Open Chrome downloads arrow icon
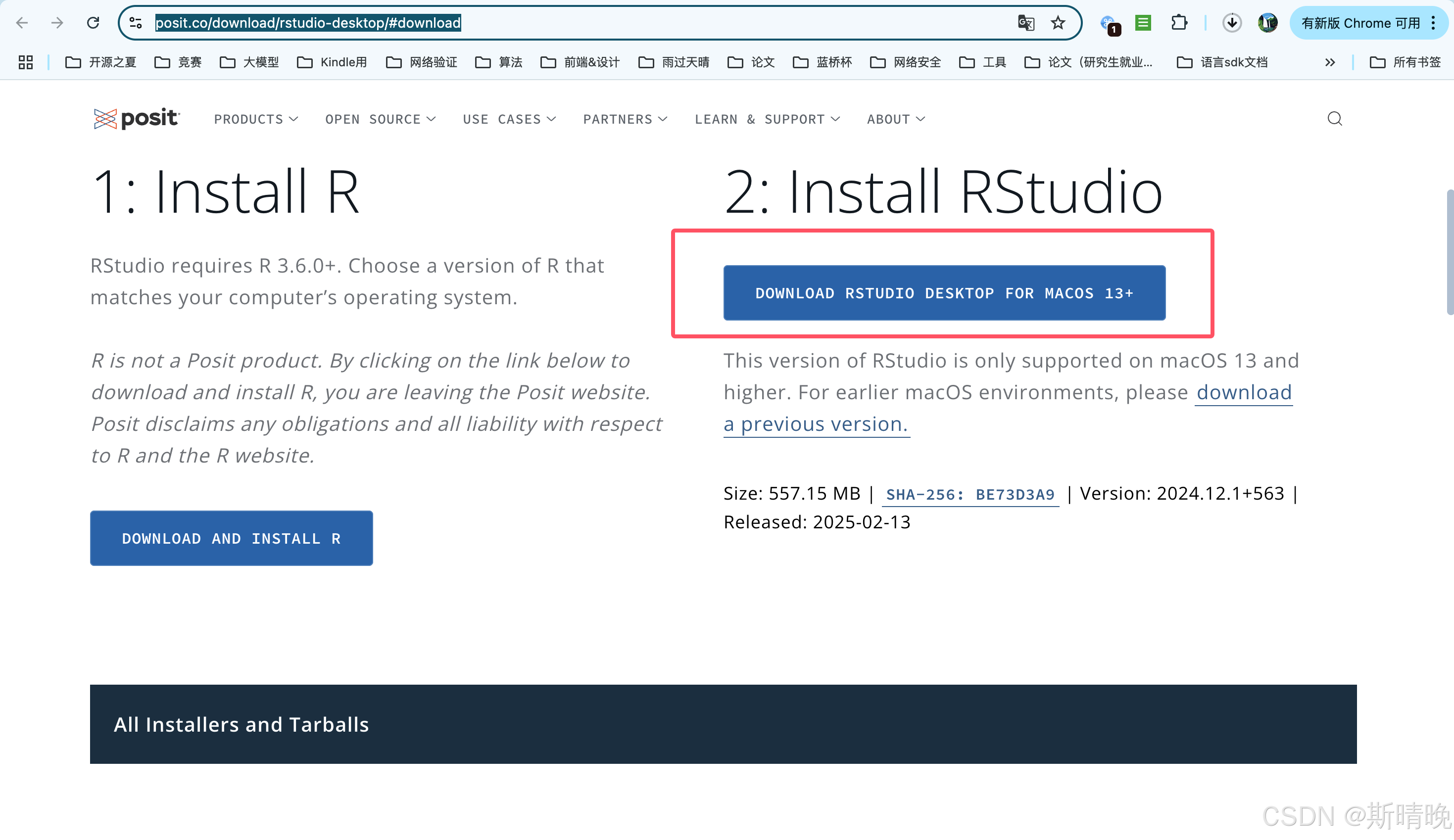 click(1231, 22)
